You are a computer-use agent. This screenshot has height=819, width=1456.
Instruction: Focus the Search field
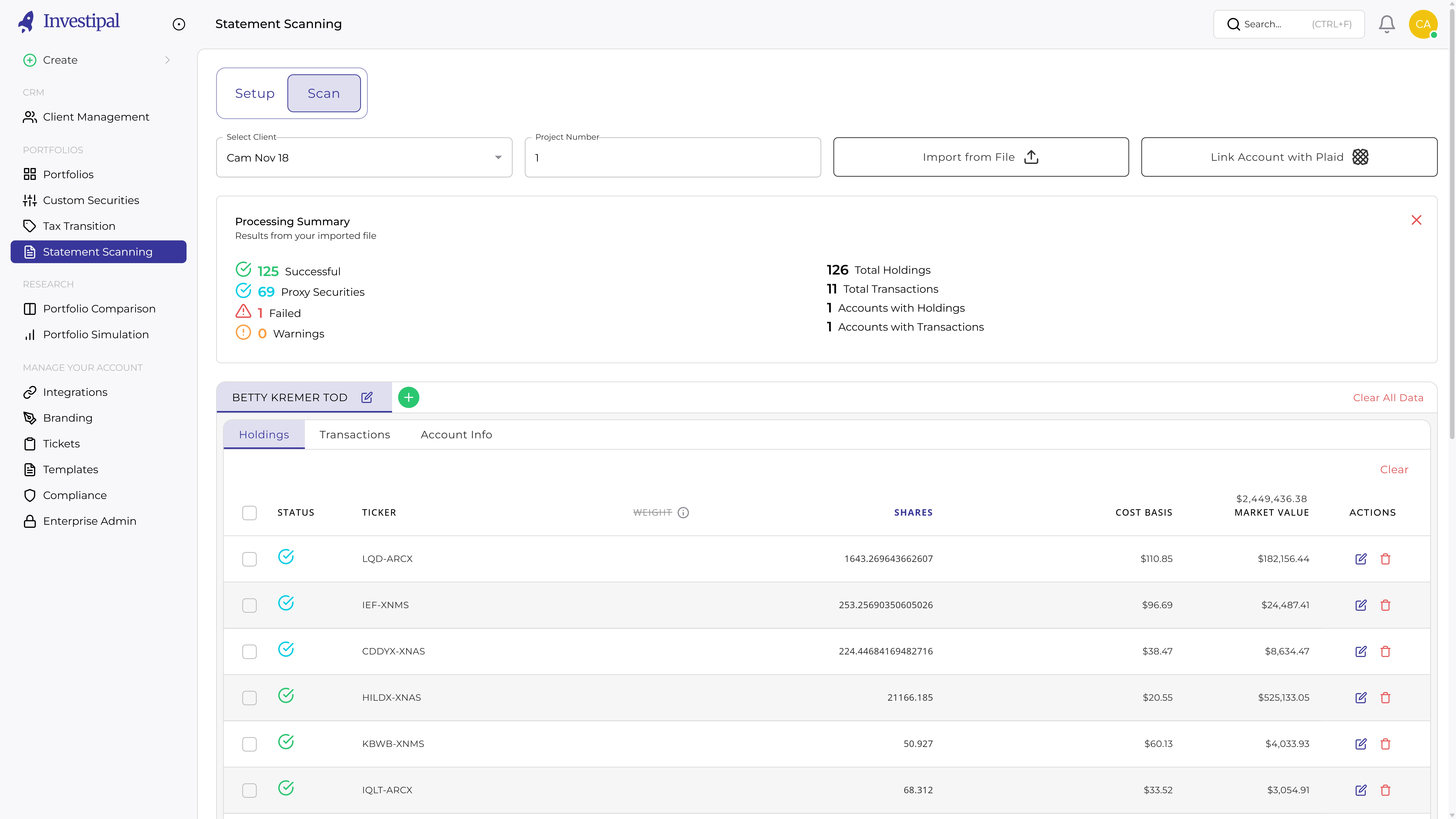tap(1289, 24)
